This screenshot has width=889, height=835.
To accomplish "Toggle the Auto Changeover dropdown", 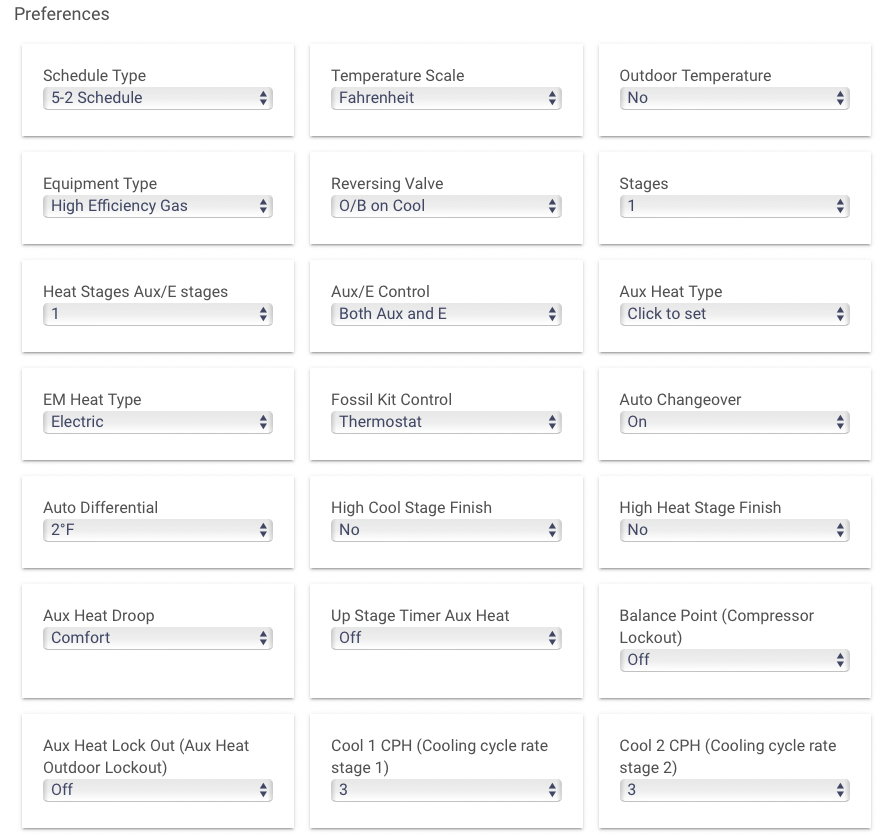I will tap(734, 422).
